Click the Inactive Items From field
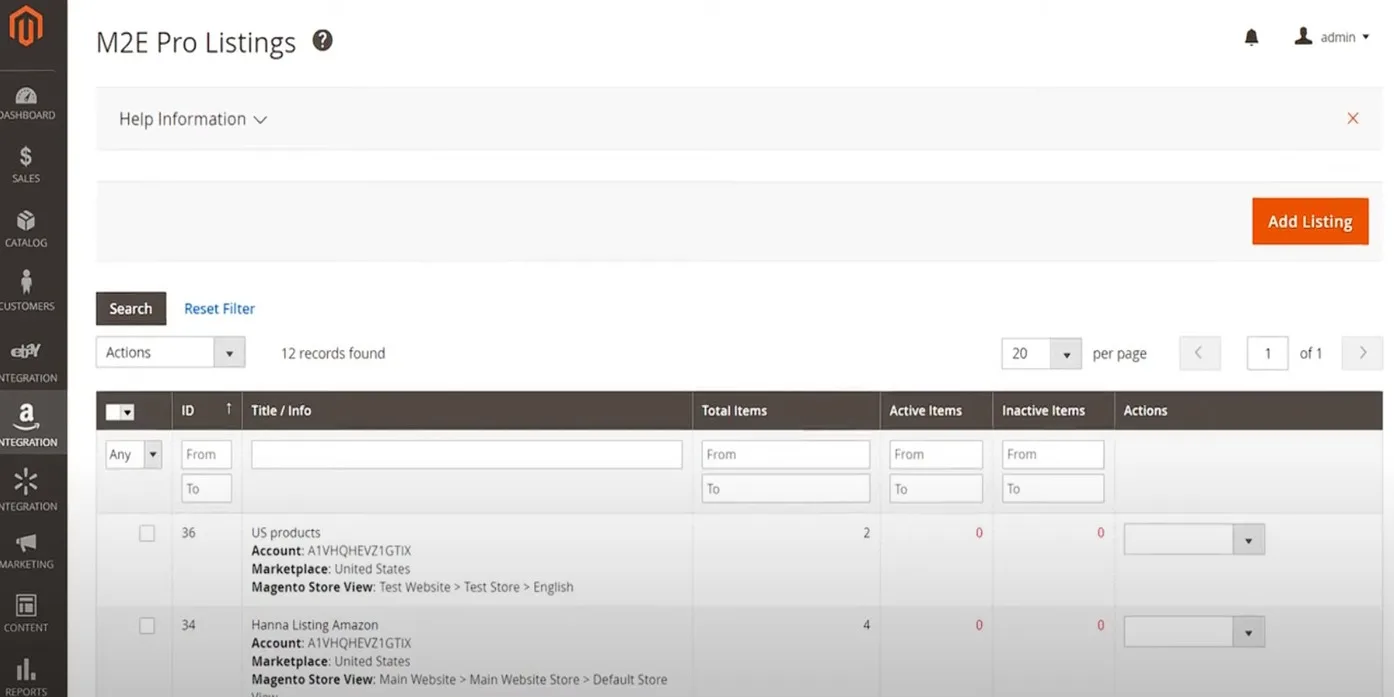This screenshot has width=1394, height=697. click(x=1053, y=455)
